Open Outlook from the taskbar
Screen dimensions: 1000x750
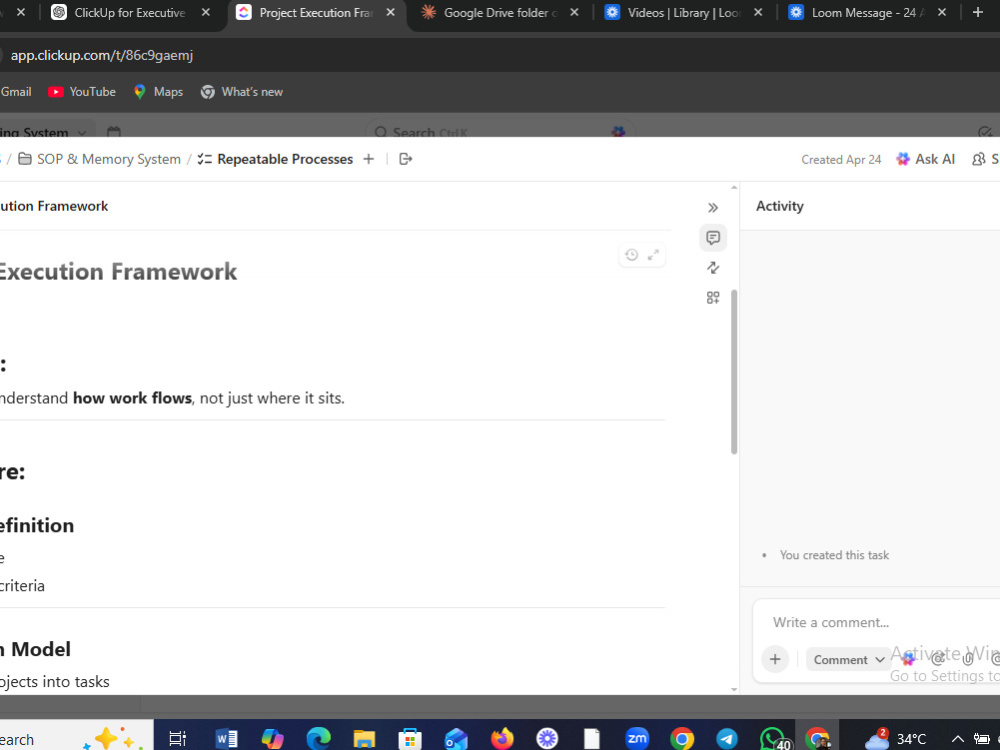pyautogui.click(x=456, y=739)
